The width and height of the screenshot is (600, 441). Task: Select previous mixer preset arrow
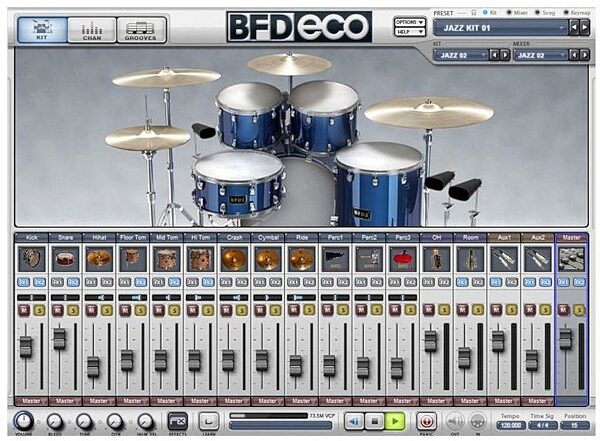(x=574, y=55)
